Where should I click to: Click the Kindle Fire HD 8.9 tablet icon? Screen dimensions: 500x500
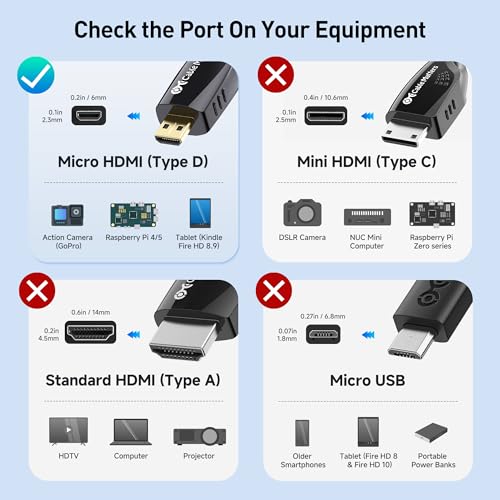(x=200, y=213)
